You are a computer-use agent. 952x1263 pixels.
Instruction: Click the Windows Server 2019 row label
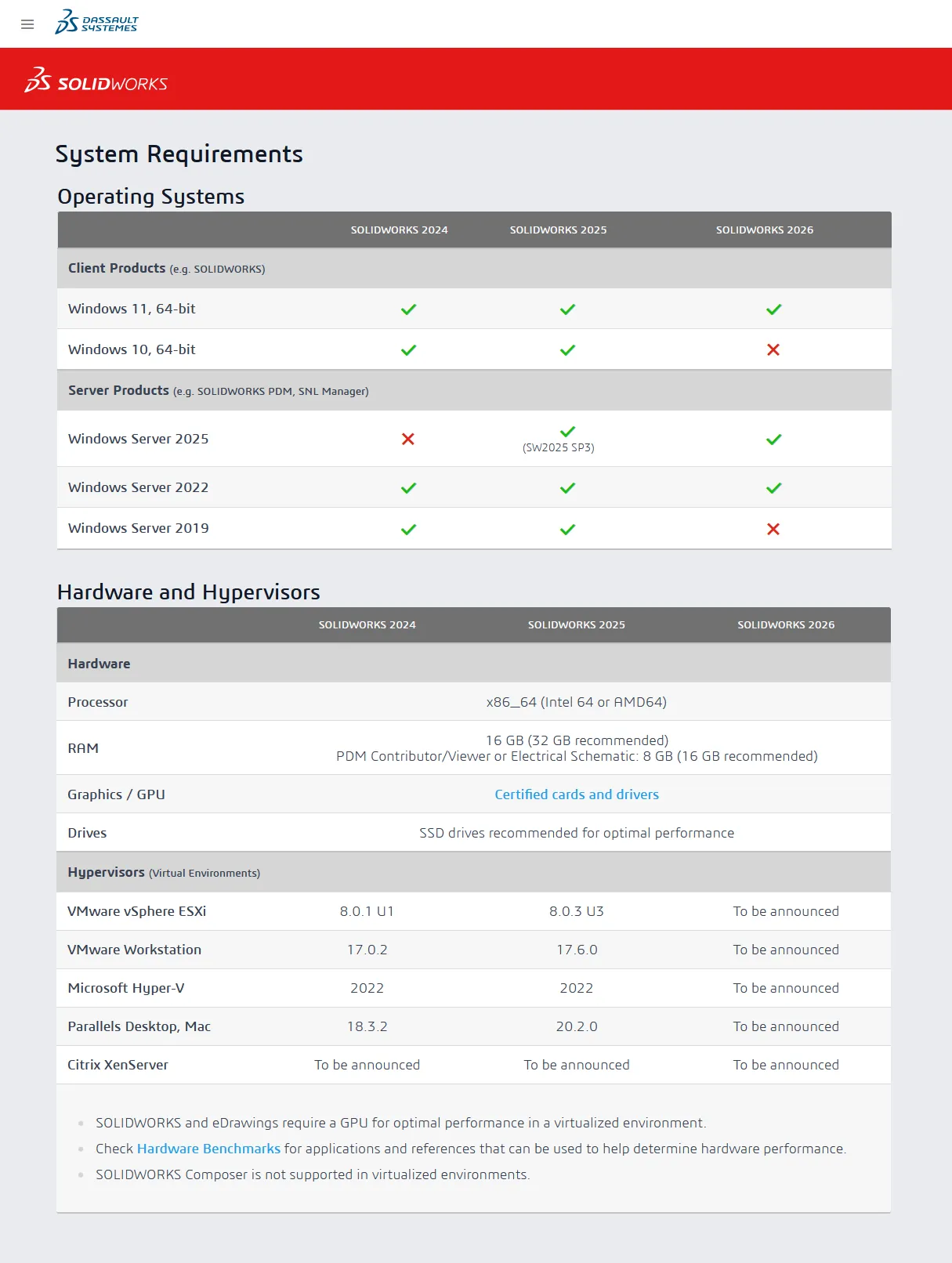[139, 528]
